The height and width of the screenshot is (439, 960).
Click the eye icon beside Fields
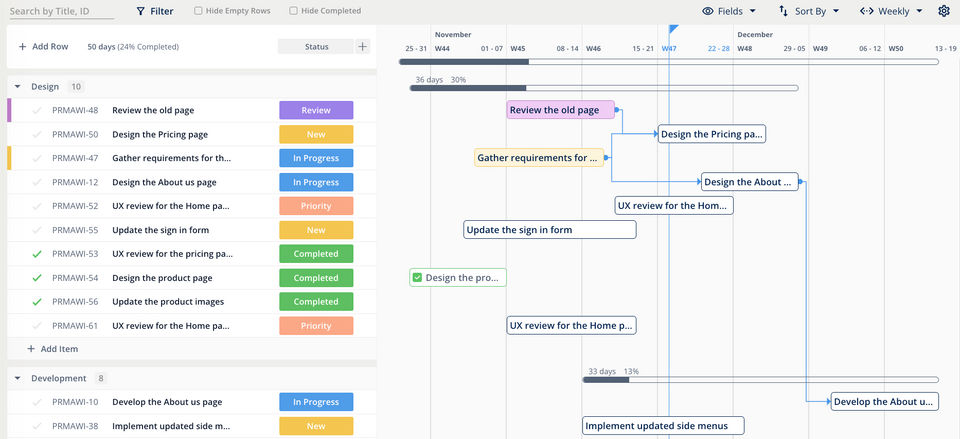[708, 11]
